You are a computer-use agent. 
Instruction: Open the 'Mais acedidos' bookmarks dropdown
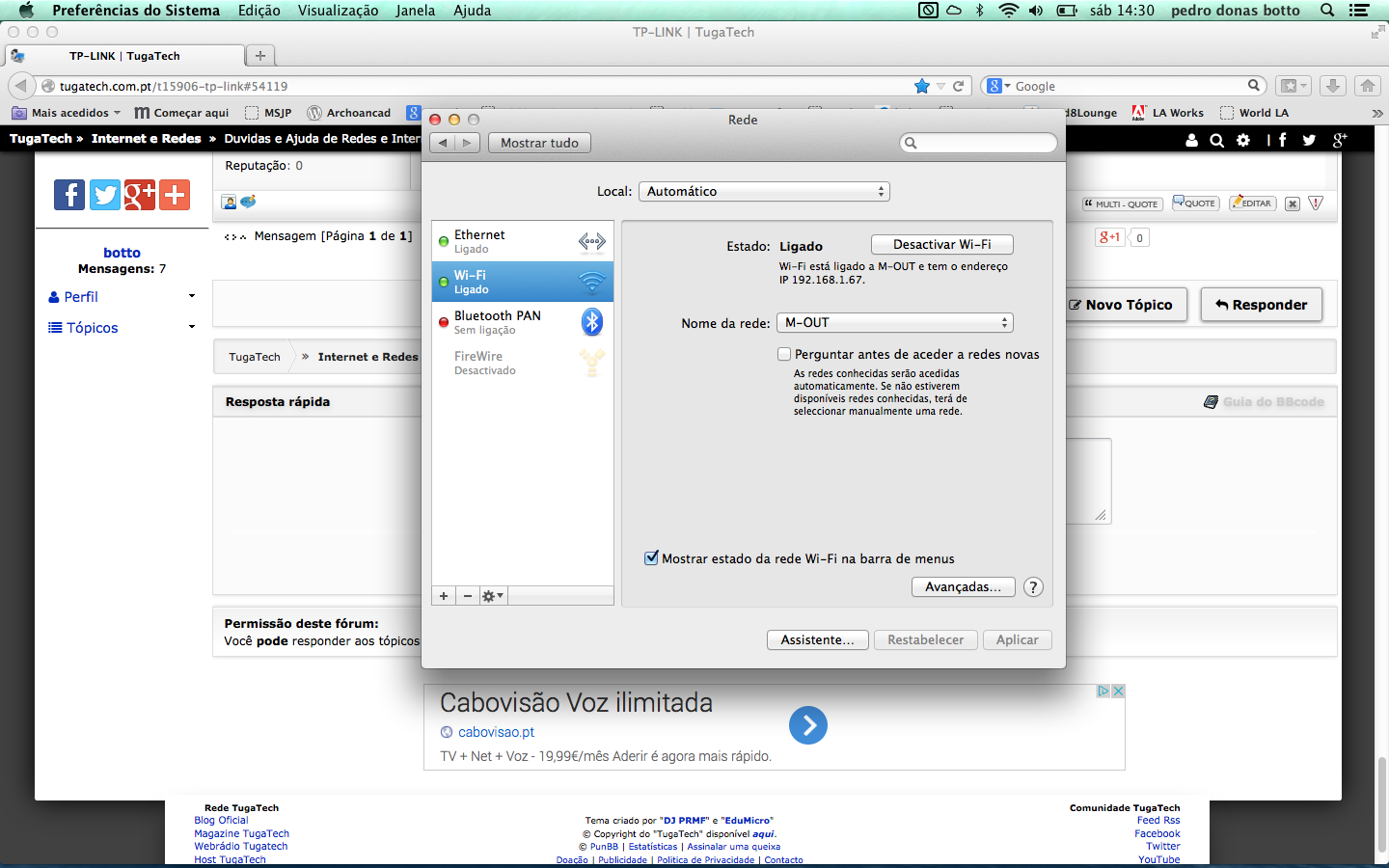pyautogui.click(x=67, y=113)
